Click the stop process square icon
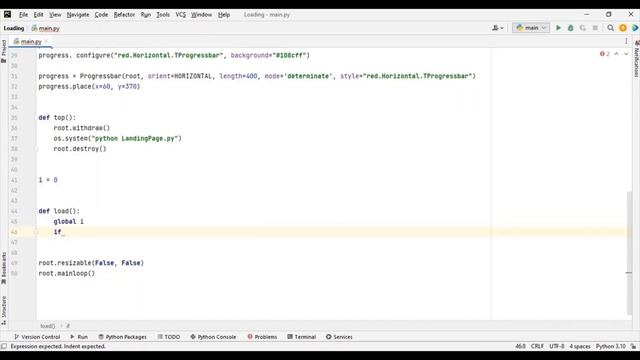 [595, 28]
